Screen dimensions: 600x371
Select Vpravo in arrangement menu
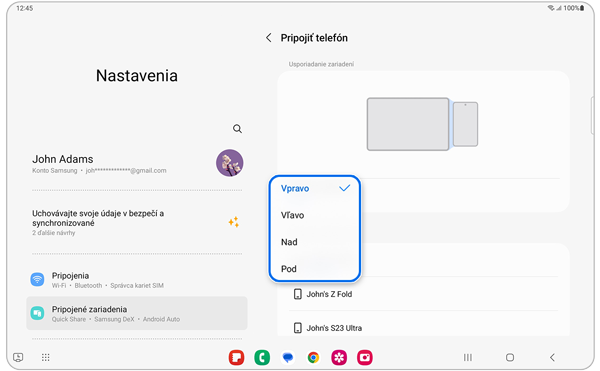(315, 189)
